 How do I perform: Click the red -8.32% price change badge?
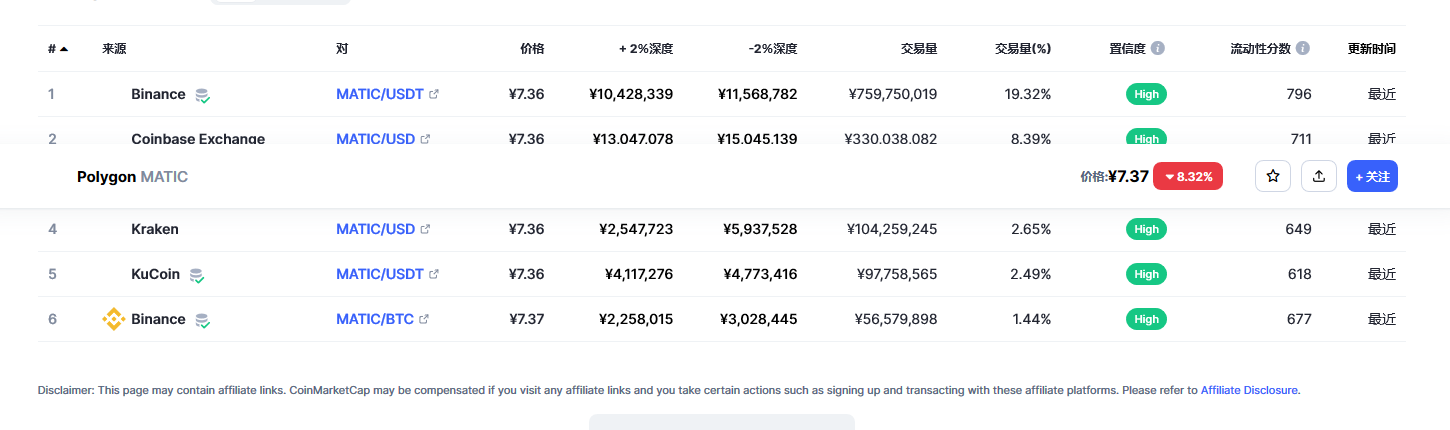coord(1187,176)
